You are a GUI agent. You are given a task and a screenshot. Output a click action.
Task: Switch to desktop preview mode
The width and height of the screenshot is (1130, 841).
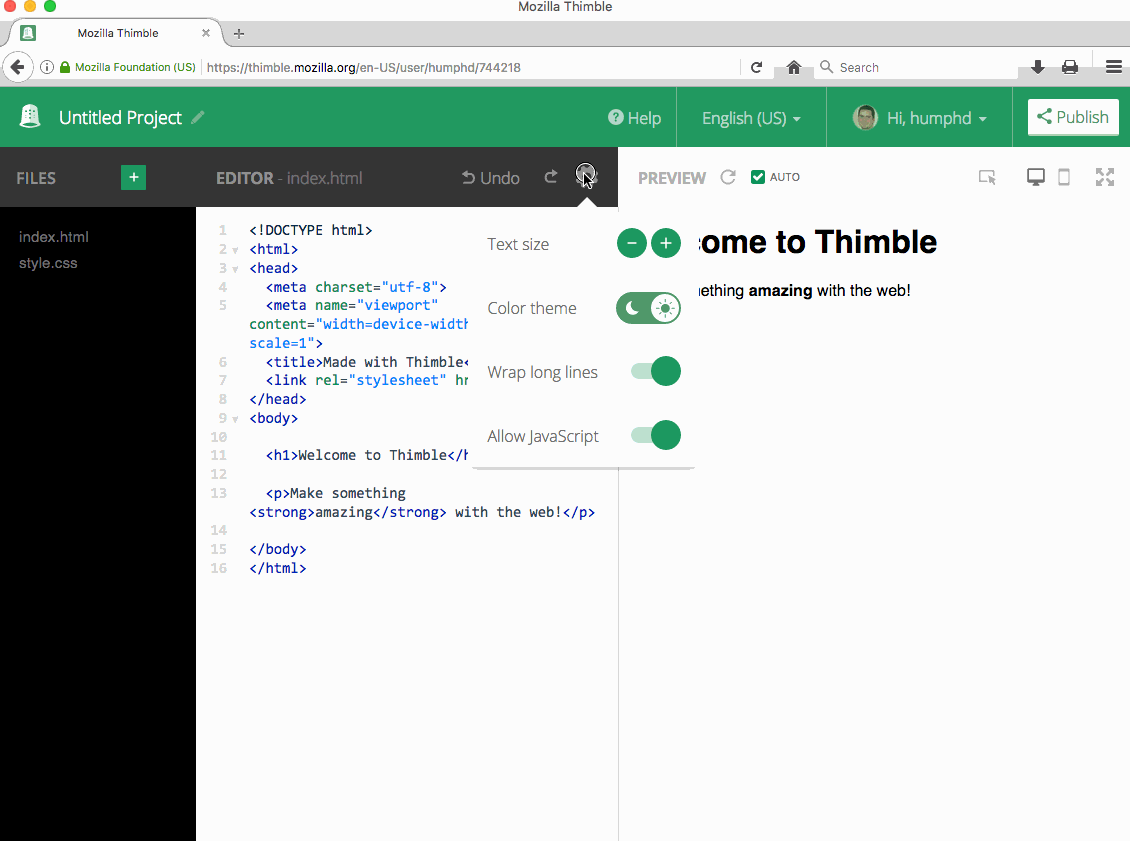pos(1036,177)
